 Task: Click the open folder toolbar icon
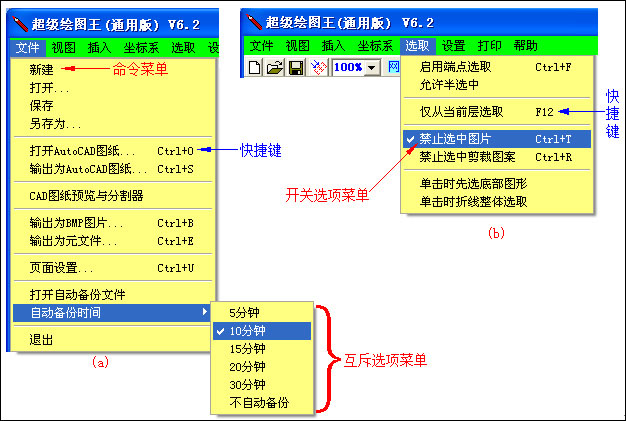click(x=274, y=67)
